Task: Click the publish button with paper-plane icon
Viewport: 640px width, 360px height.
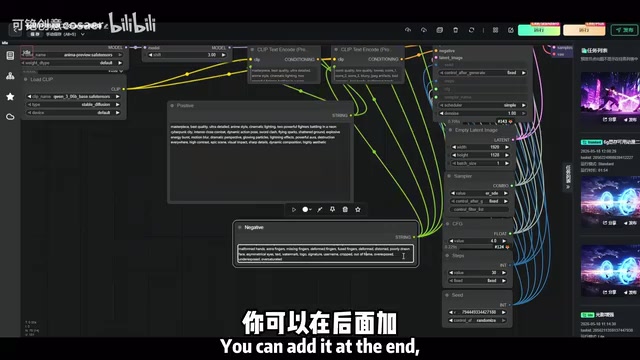Action: 624,30
